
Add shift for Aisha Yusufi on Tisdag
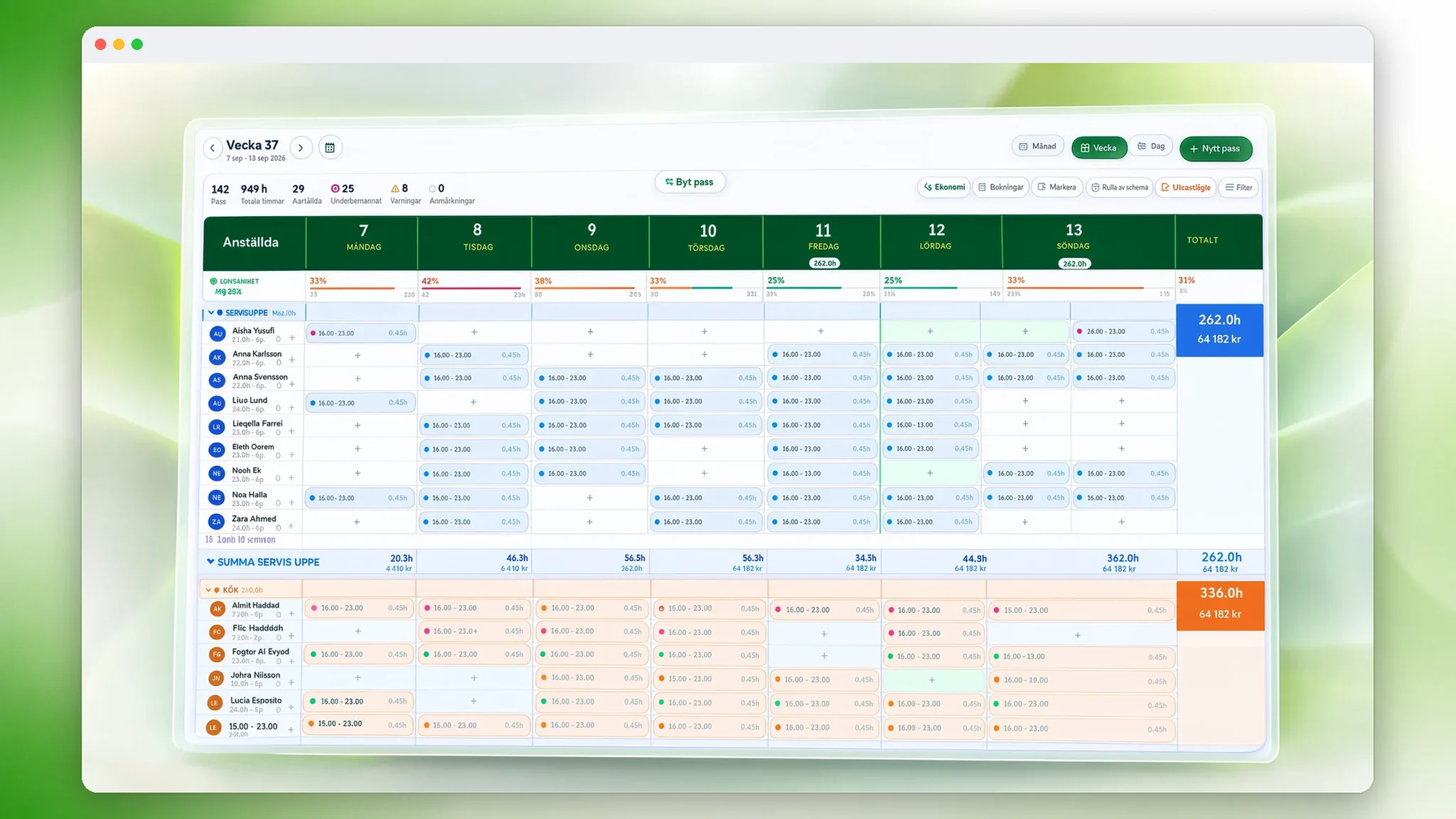point(474,332)
